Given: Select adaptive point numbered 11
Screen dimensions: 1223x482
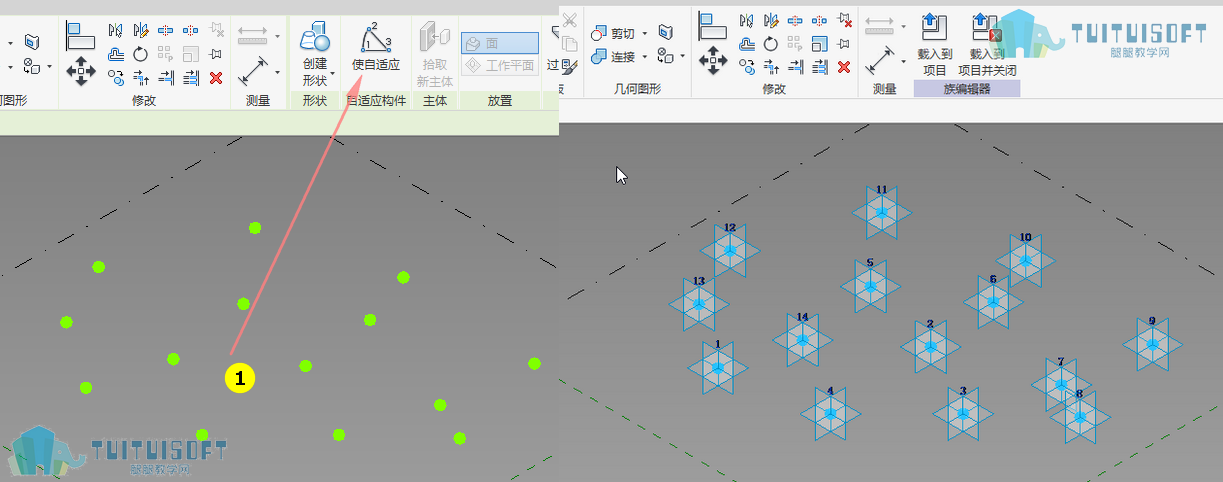Looking at the screenshot, I should click(x=881, y=211).
